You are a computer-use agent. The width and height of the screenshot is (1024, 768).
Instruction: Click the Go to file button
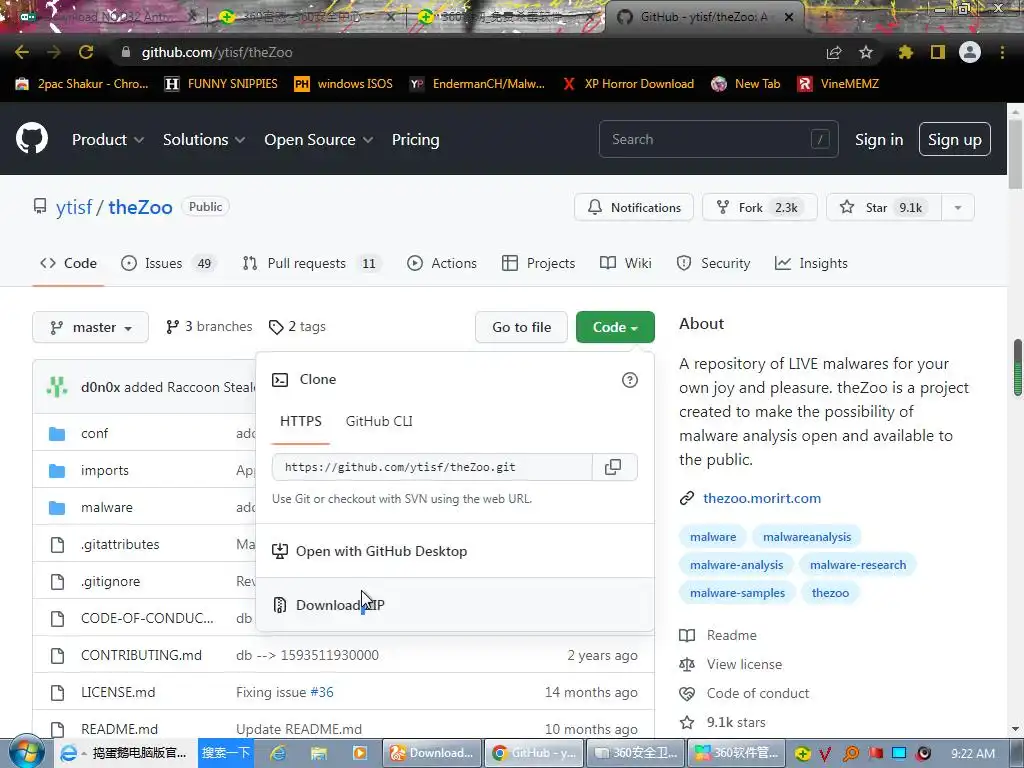[522, 327]
